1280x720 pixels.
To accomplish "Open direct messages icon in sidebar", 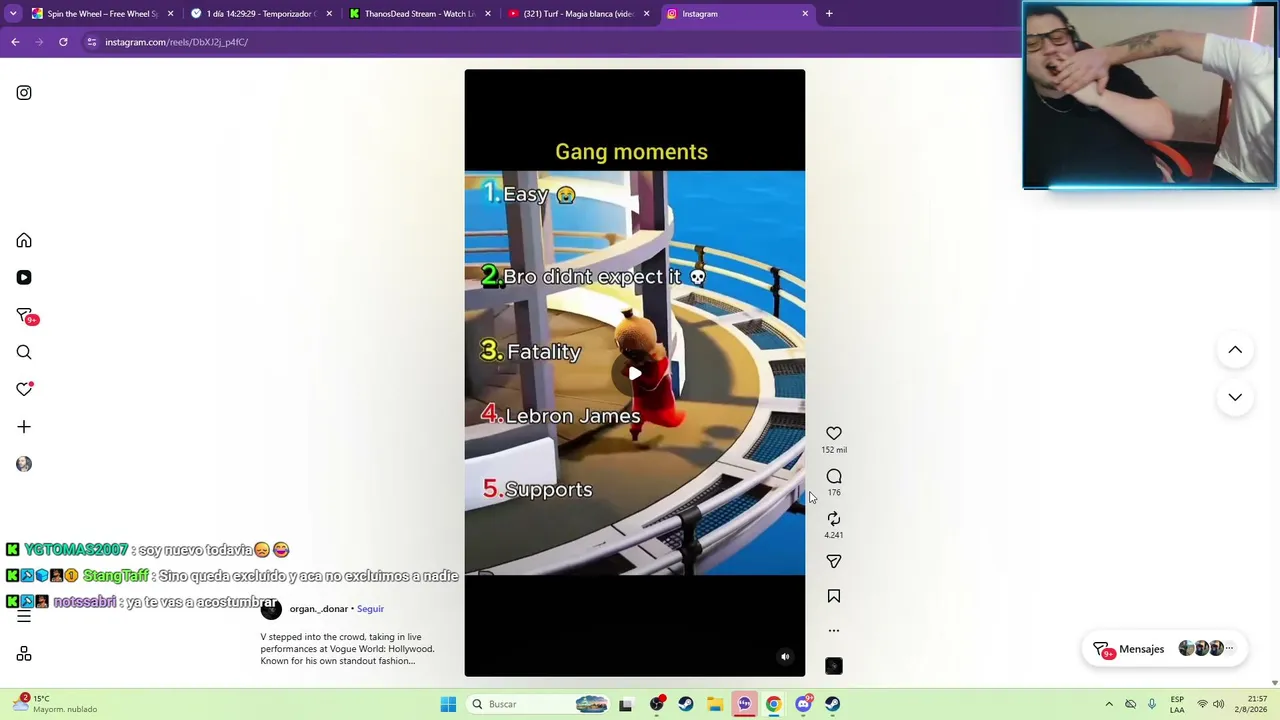I will click(25, 316).
